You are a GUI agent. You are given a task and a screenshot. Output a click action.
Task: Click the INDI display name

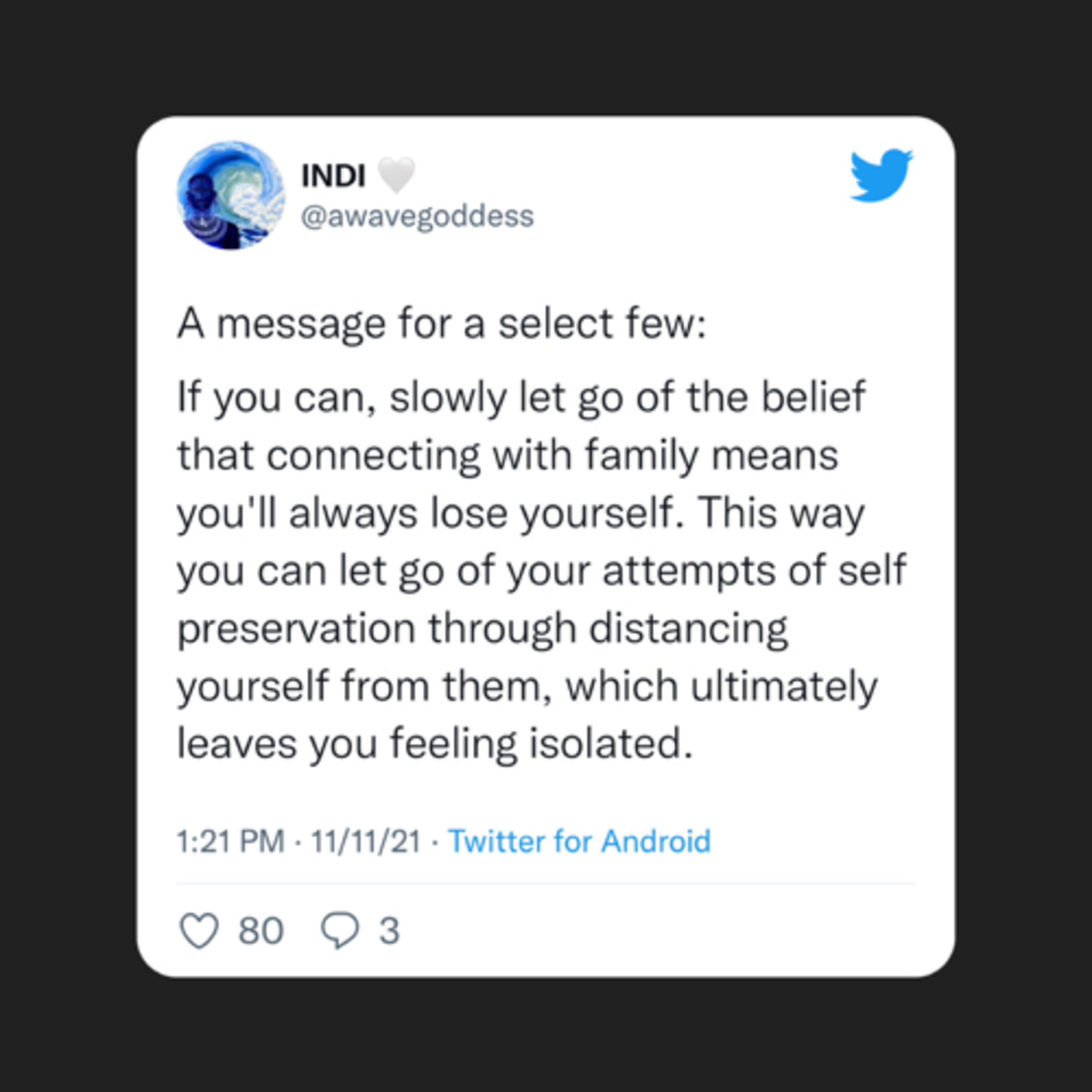[x=333, y=175]
